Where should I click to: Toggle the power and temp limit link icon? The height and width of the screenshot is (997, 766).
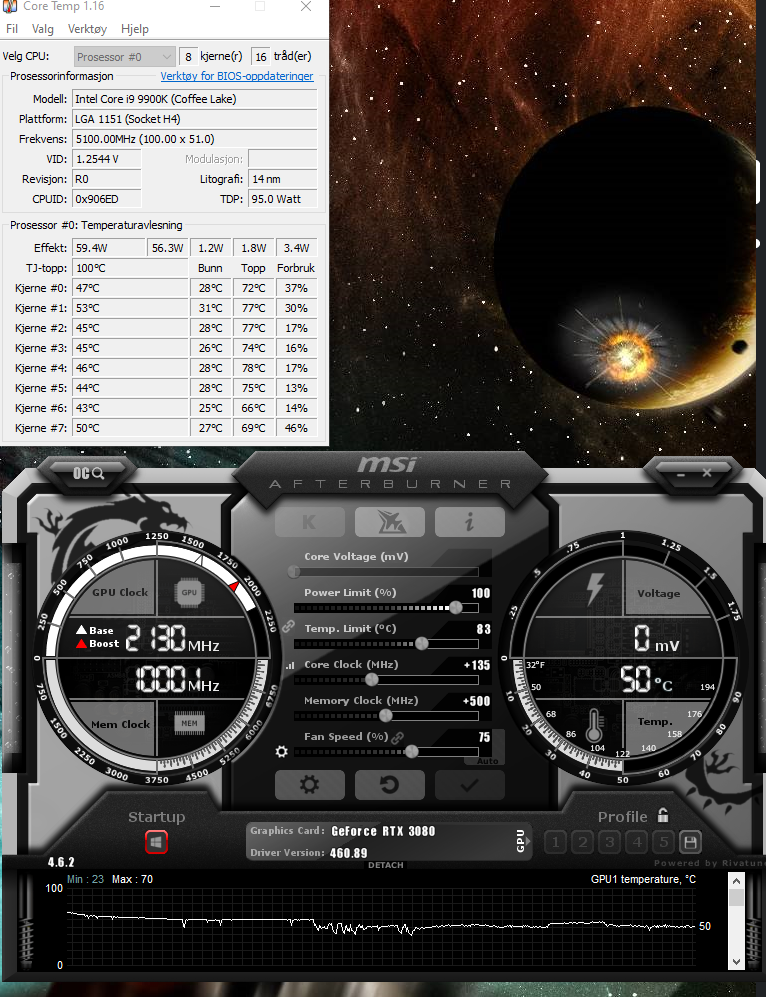point(288,626)
